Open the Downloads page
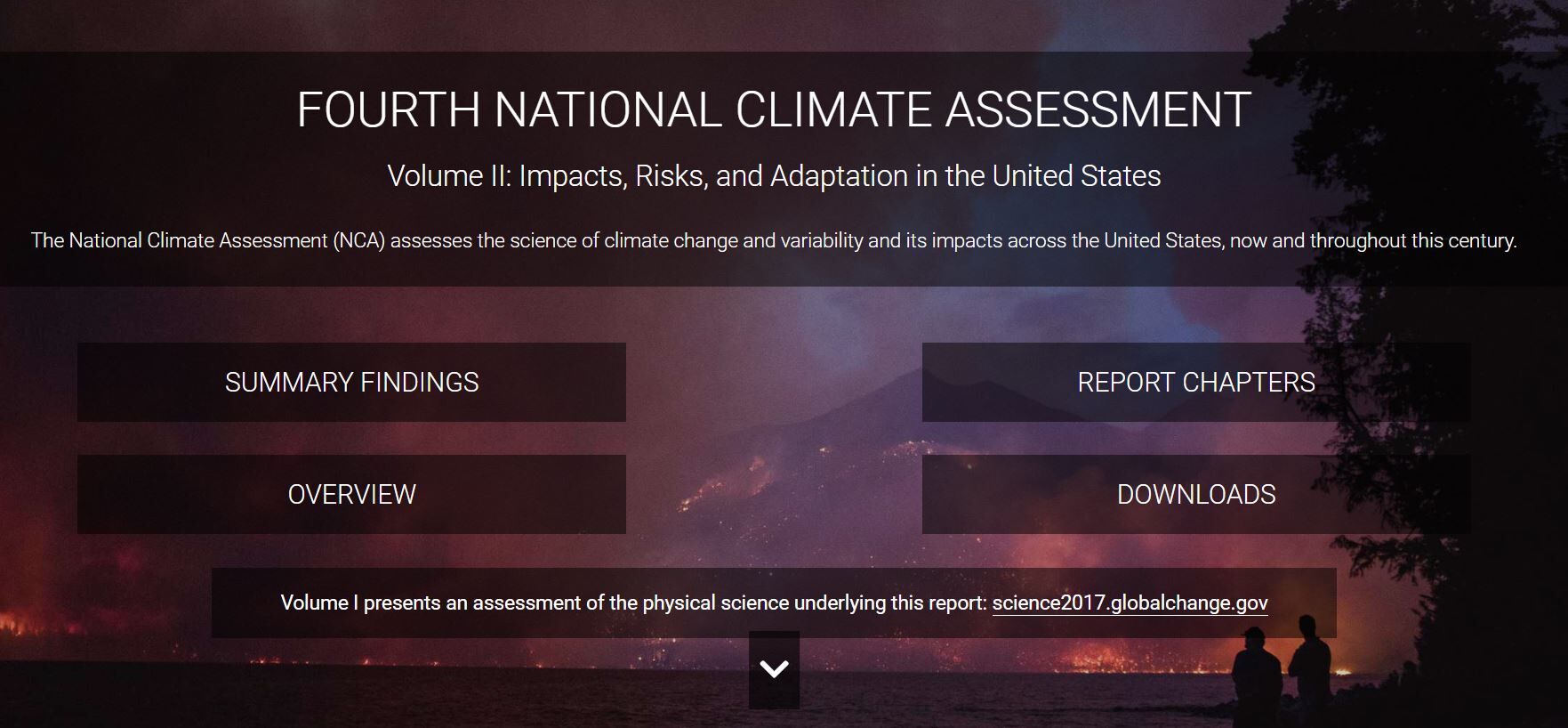 (1195, 495)
